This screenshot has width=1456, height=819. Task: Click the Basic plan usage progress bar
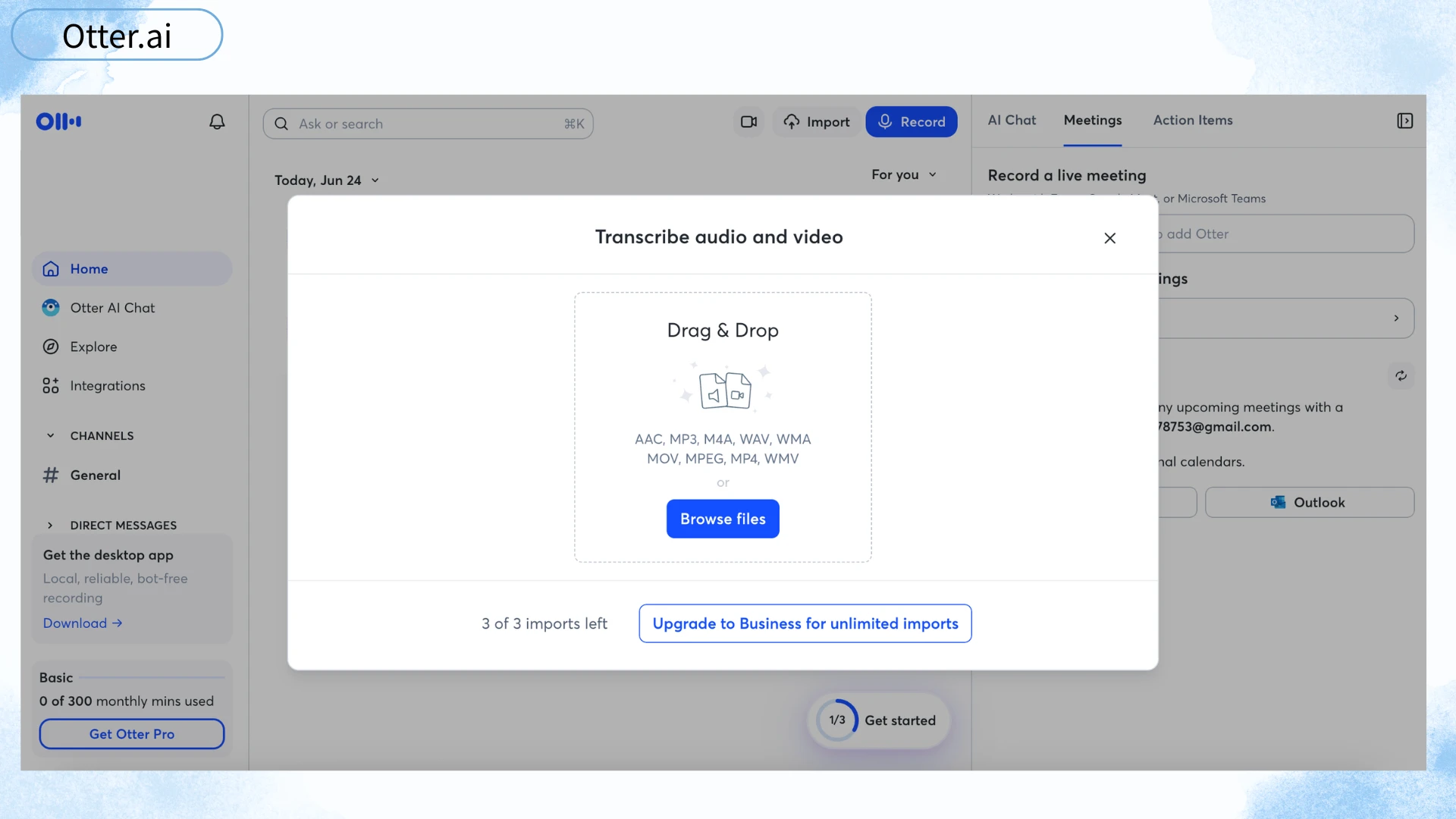[152, 677]
